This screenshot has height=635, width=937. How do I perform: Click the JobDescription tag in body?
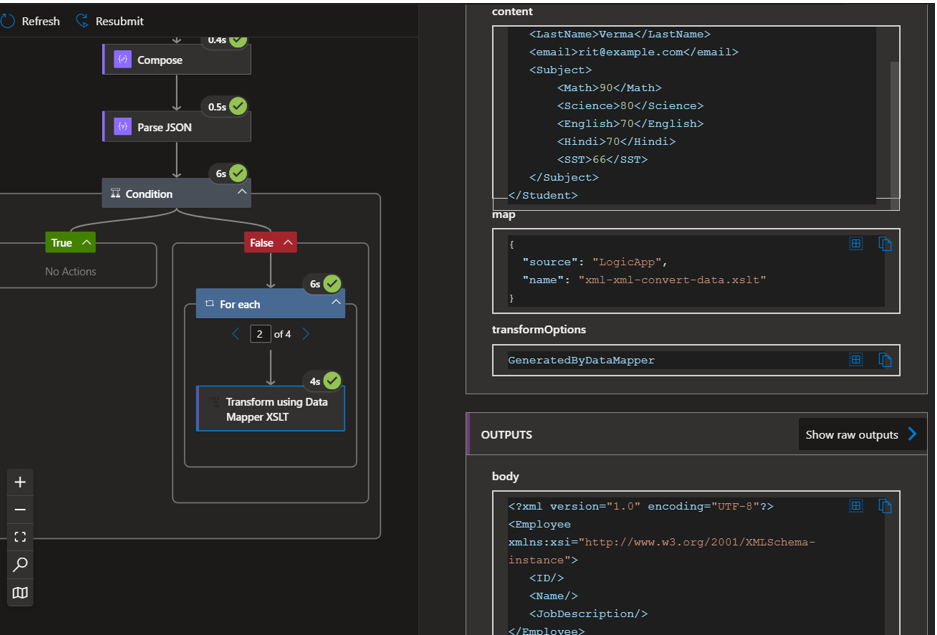(x=588, y=613)
